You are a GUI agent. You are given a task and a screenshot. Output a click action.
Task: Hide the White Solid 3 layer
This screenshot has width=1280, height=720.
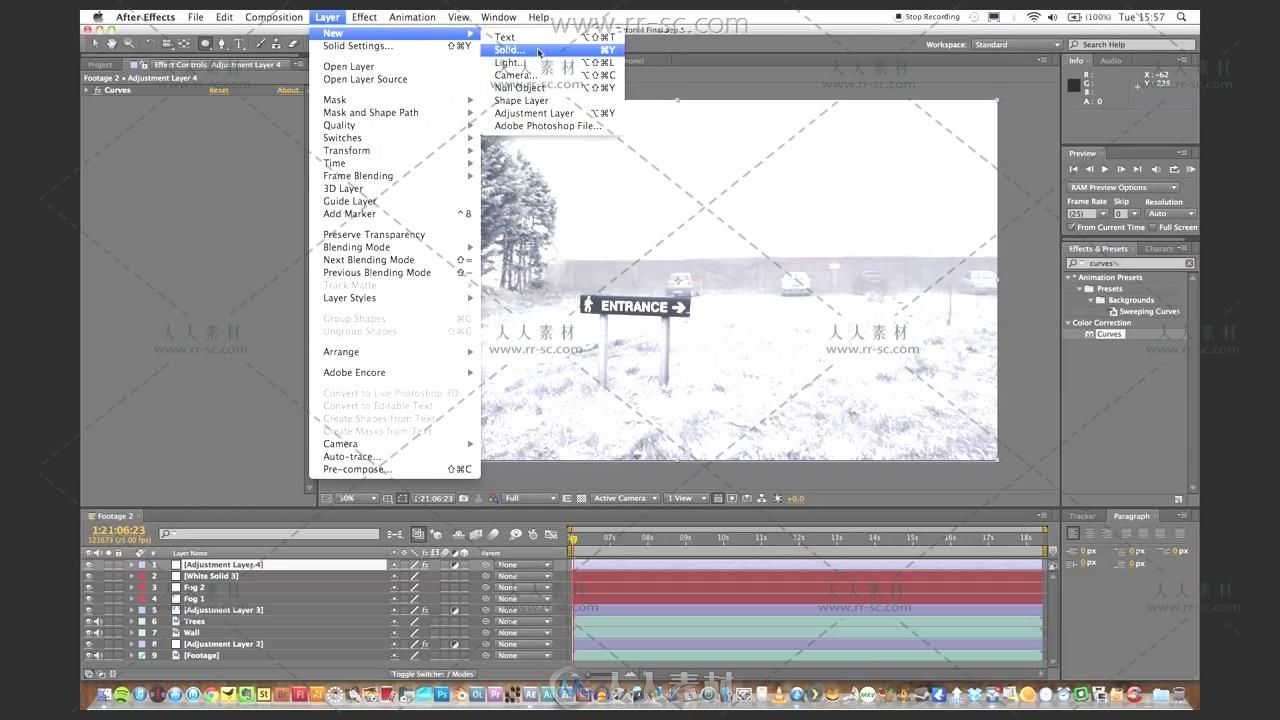click(x=88, y=576)
